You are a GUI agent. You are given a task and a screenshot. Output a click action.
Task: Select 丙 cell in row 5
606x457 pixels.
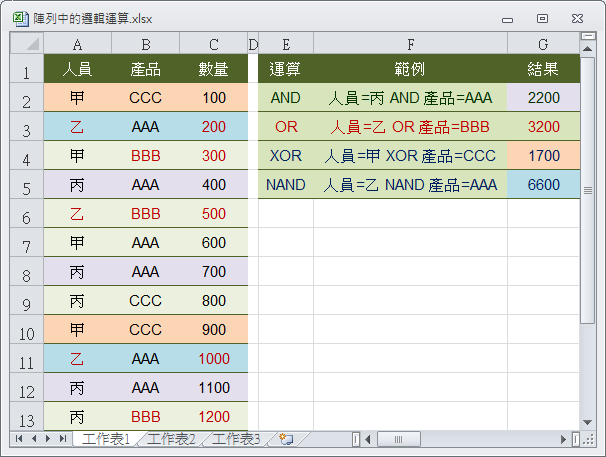pos(77,184)
